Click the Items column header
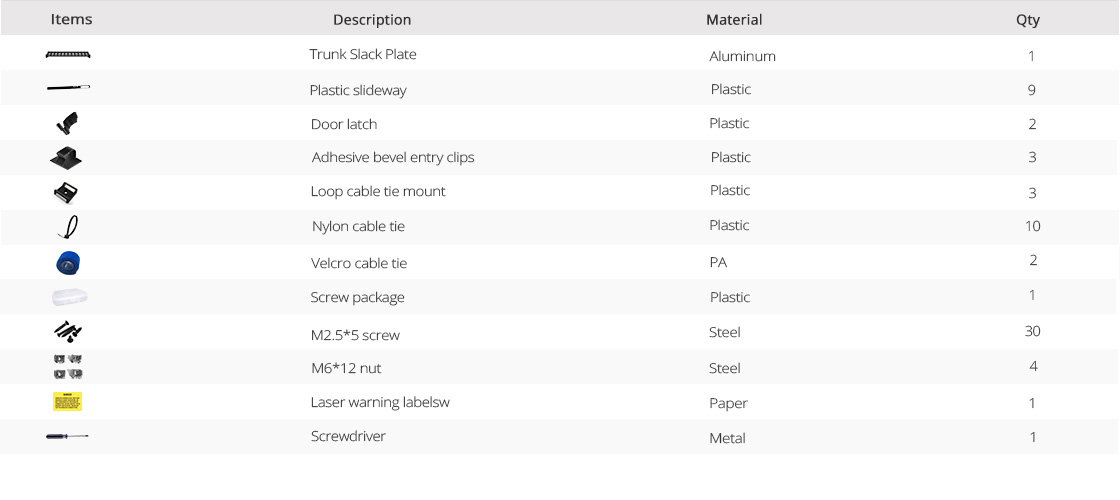 71,19
